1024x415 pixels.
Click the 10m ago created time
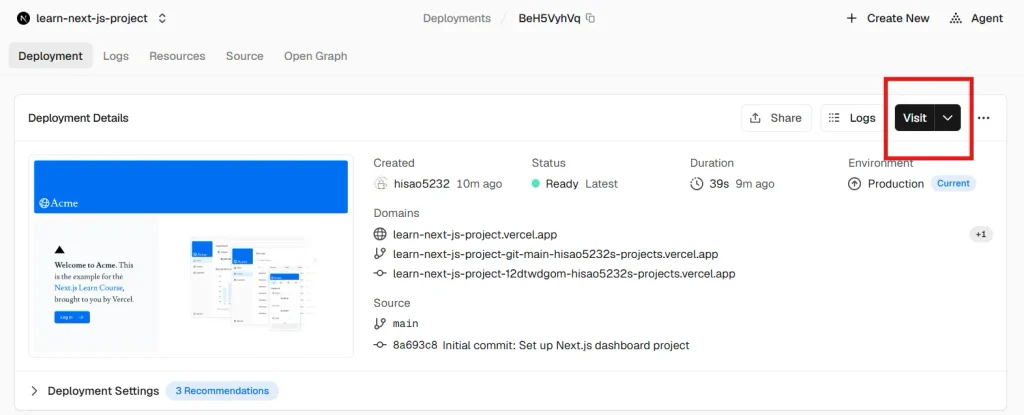(x=479, y=184)
